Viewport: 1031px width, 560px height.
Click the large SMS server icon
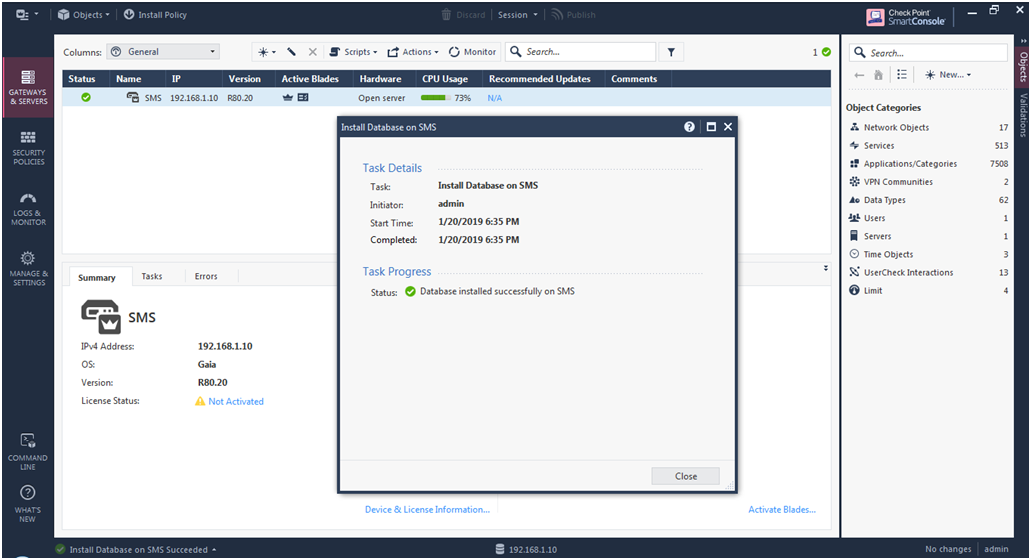[101, 317]
